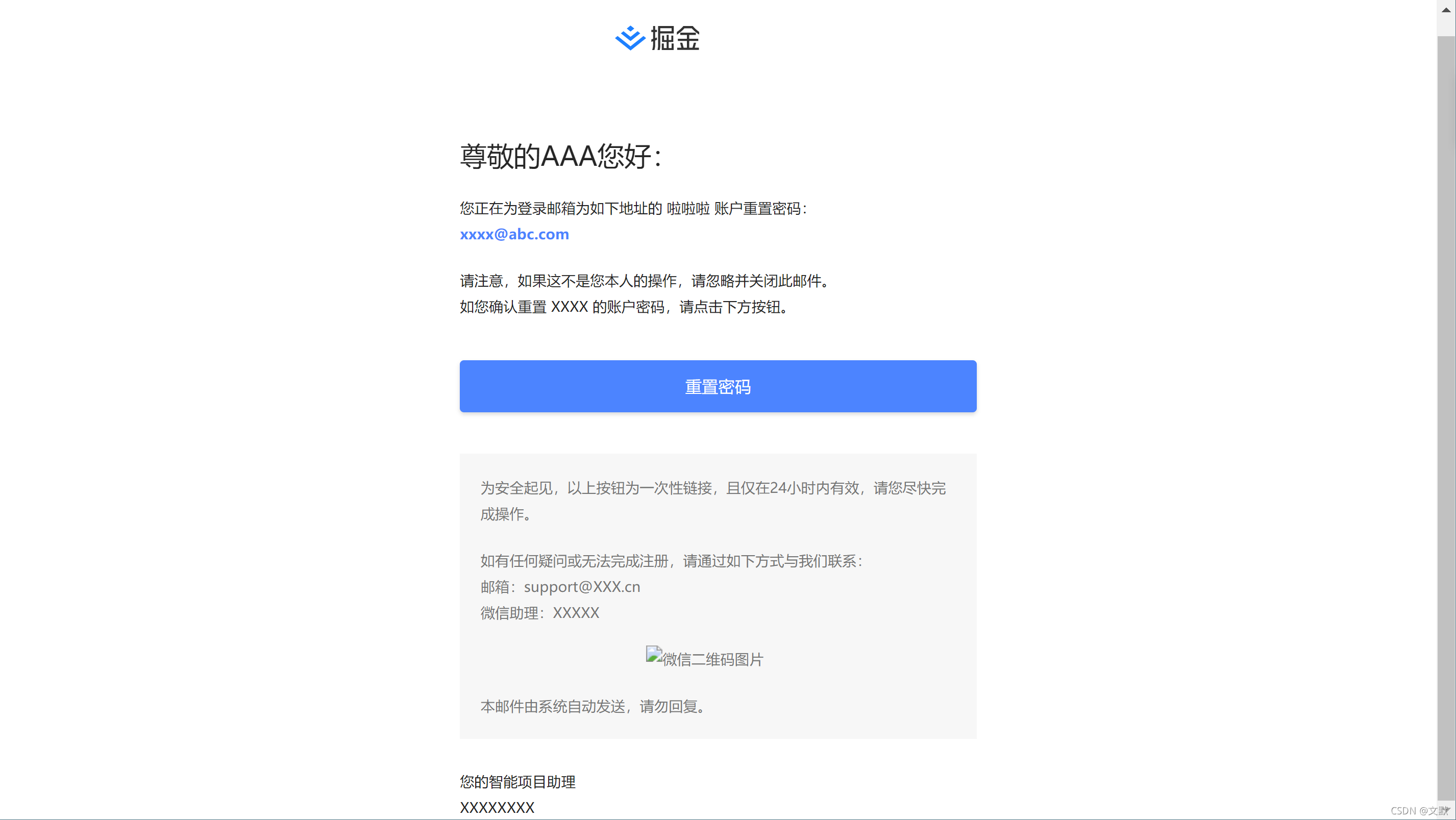Click the 重置密码 button
The image size is (1456, 820).
tap(718, 386)
